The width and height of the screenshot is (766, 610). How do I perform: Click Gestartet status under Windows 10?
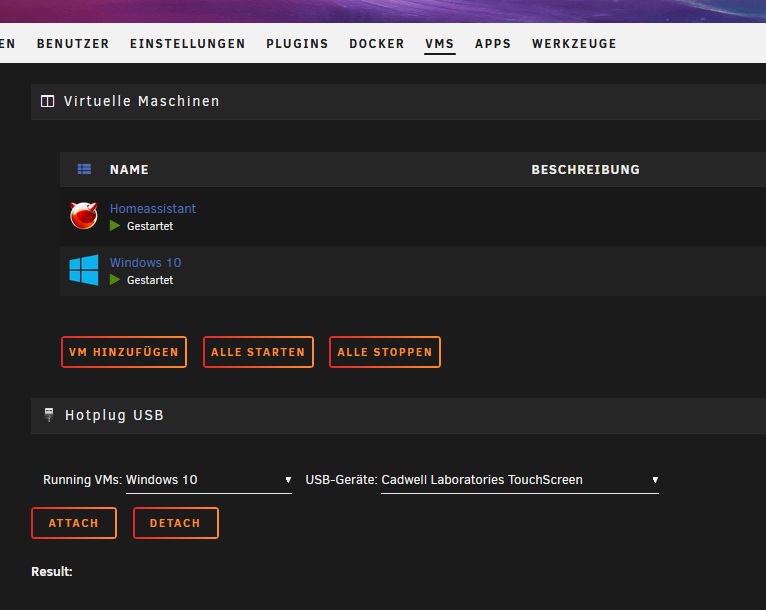point(149,280)
